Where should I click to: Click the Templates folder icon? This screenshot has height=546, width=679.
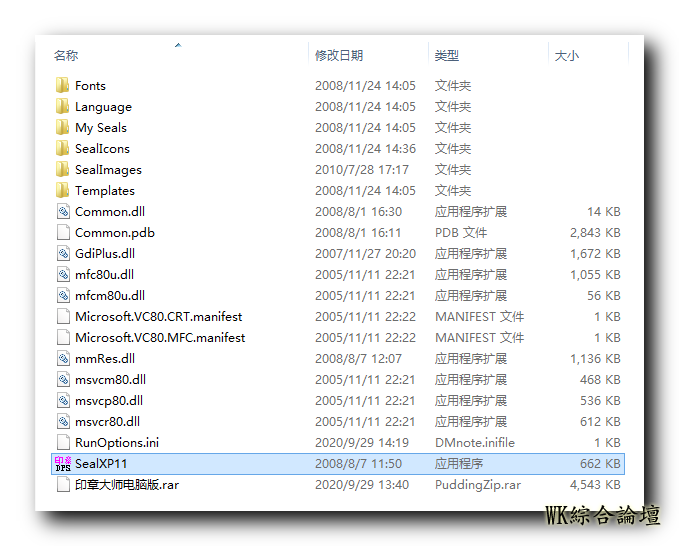point(63,191)
